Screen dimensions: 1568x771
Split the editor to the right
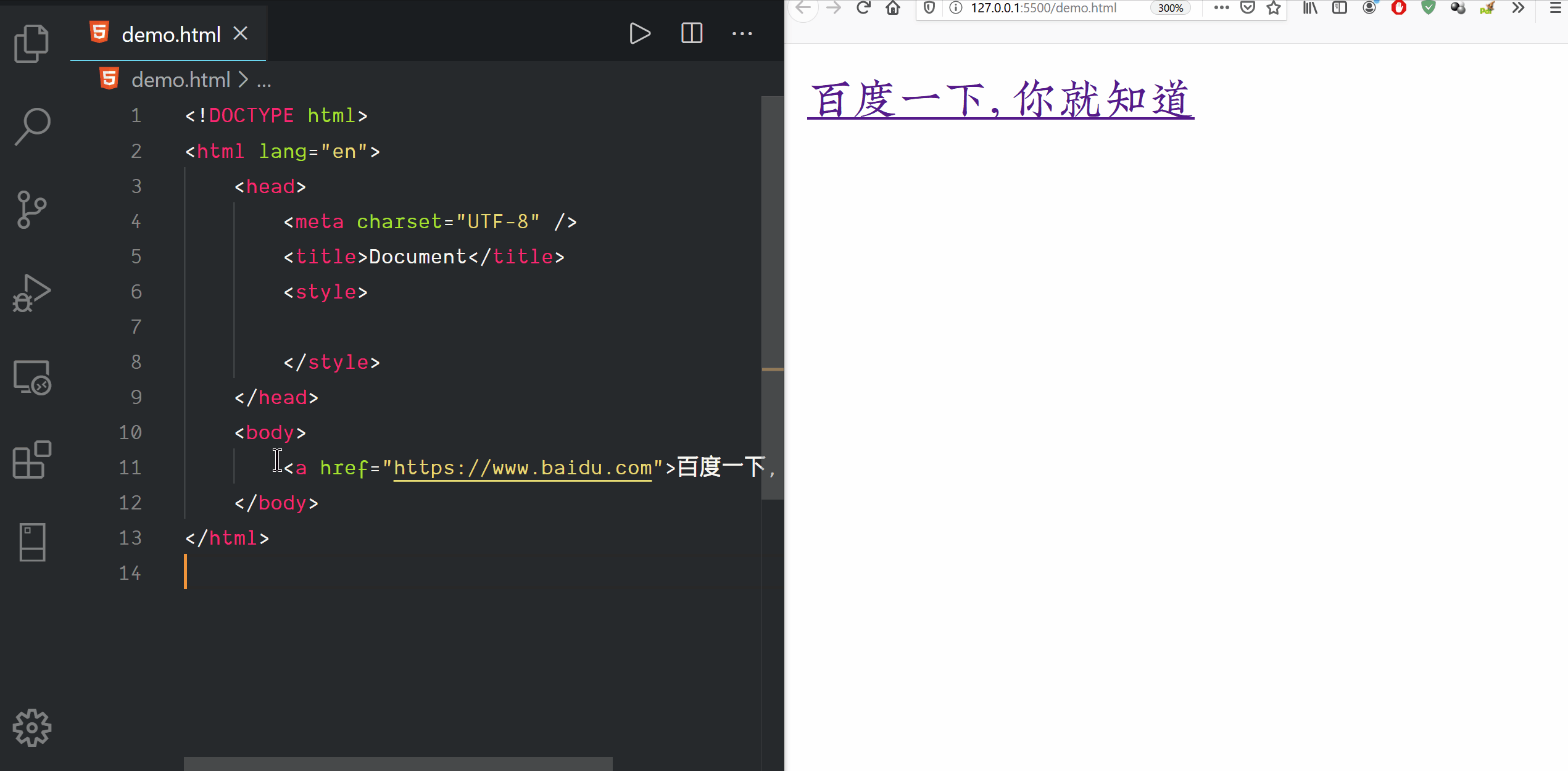(691, 33)
